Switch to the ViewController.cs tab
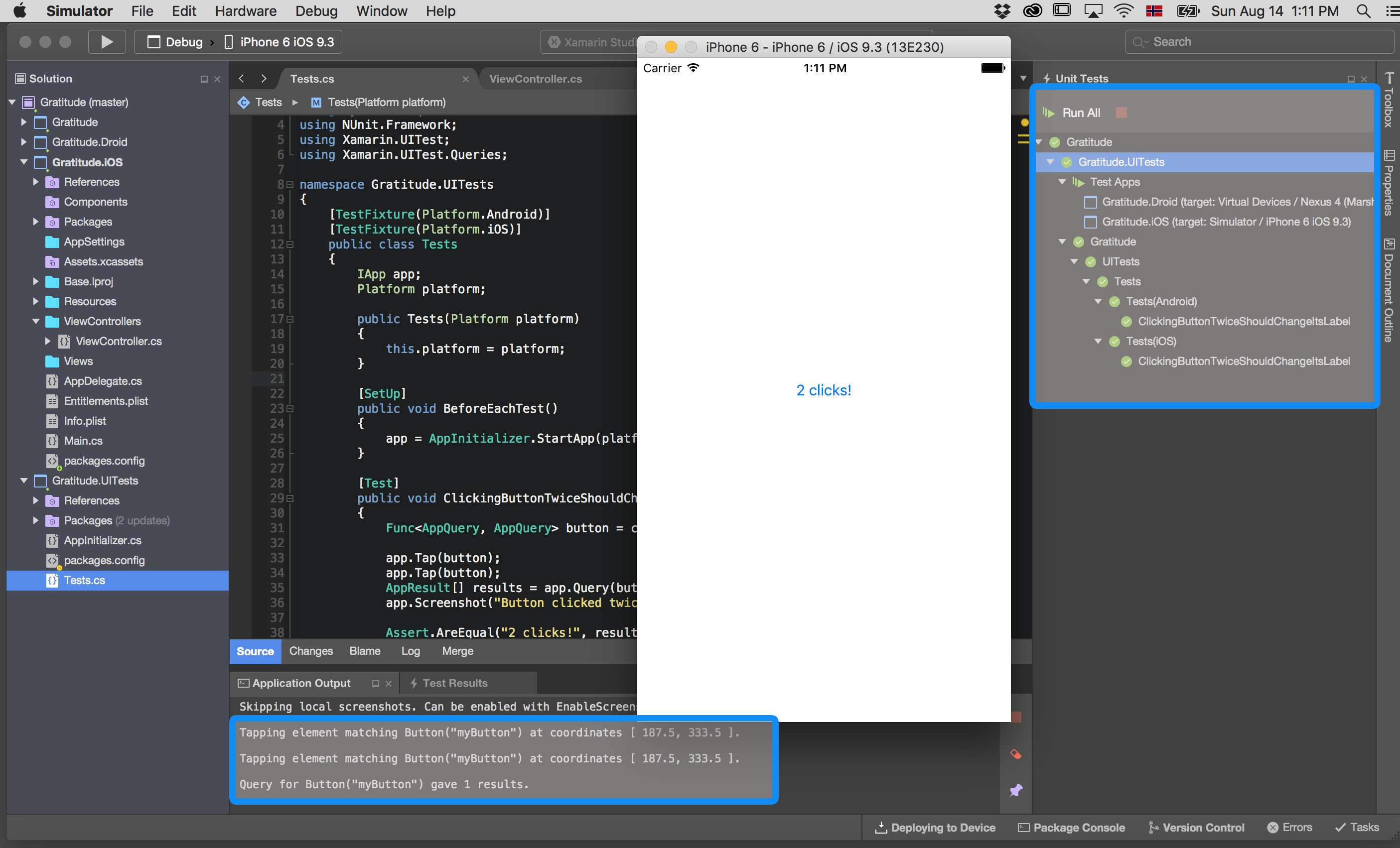The height and width of the screenshot is (848, 1400). [535, 79]
